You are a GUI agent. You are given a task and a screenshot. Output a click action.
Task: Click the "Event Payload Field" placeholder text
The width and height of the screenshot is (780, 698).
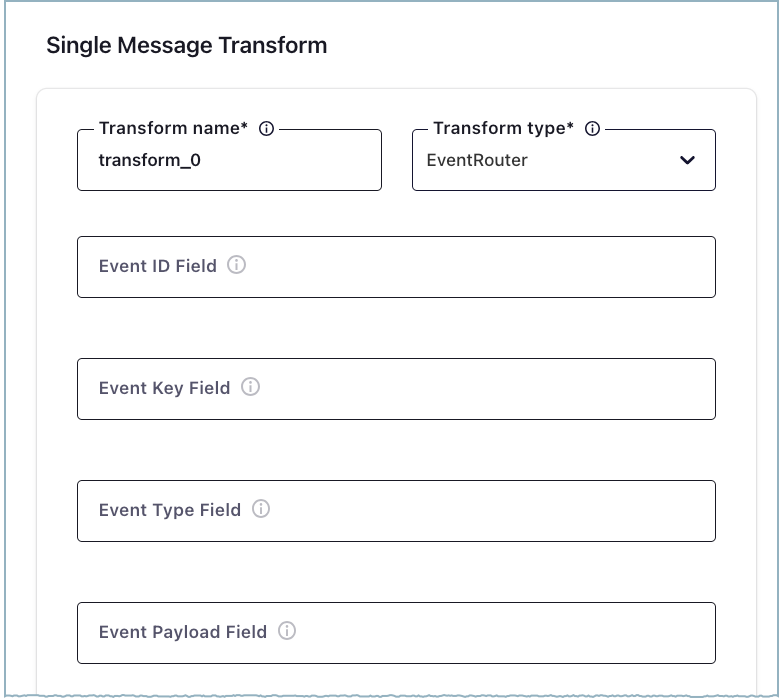pyautogui.click(x=183, y=633)
